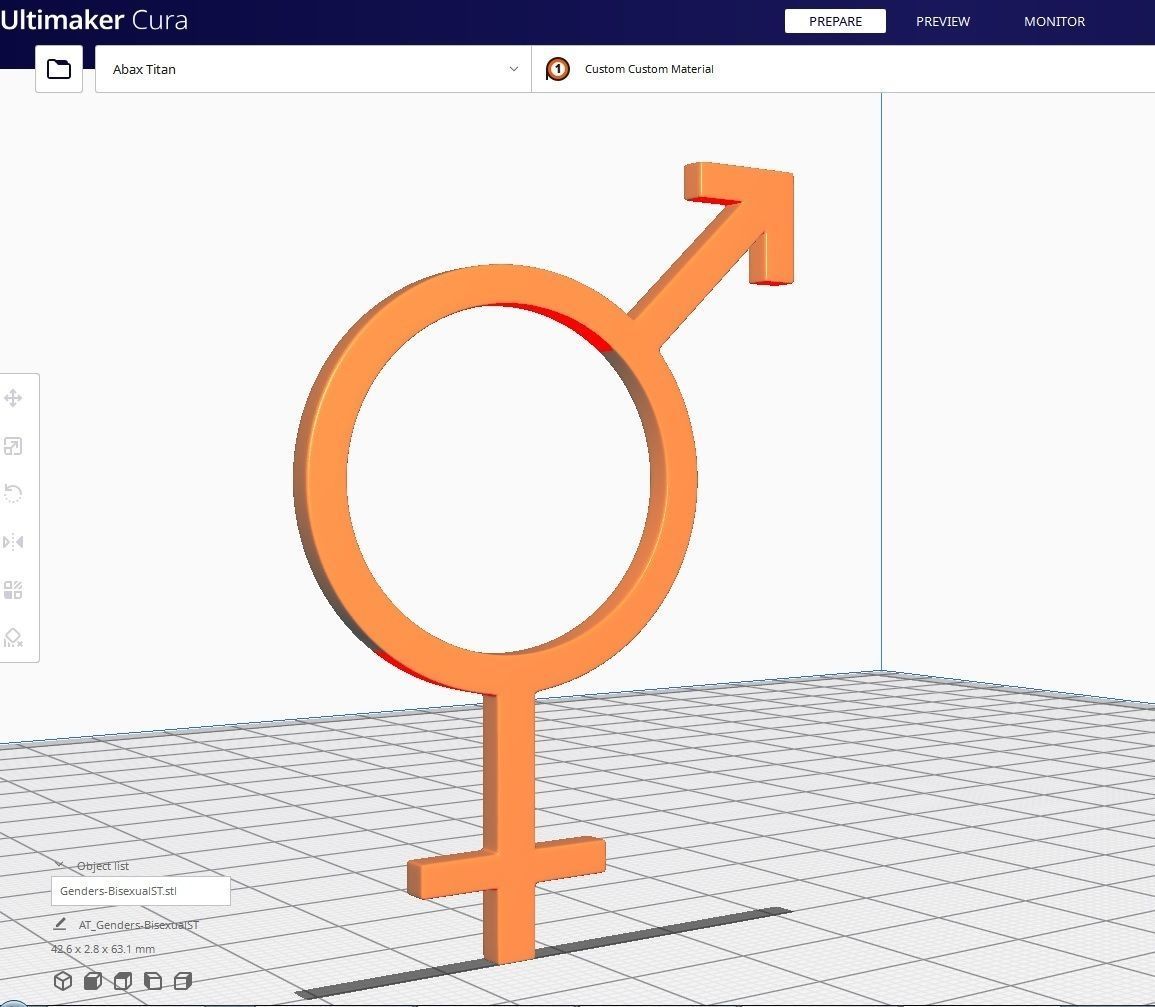Select the Support Blocker tool
The height and width of the screenshot is (1007, 1155).
(13, 638)
